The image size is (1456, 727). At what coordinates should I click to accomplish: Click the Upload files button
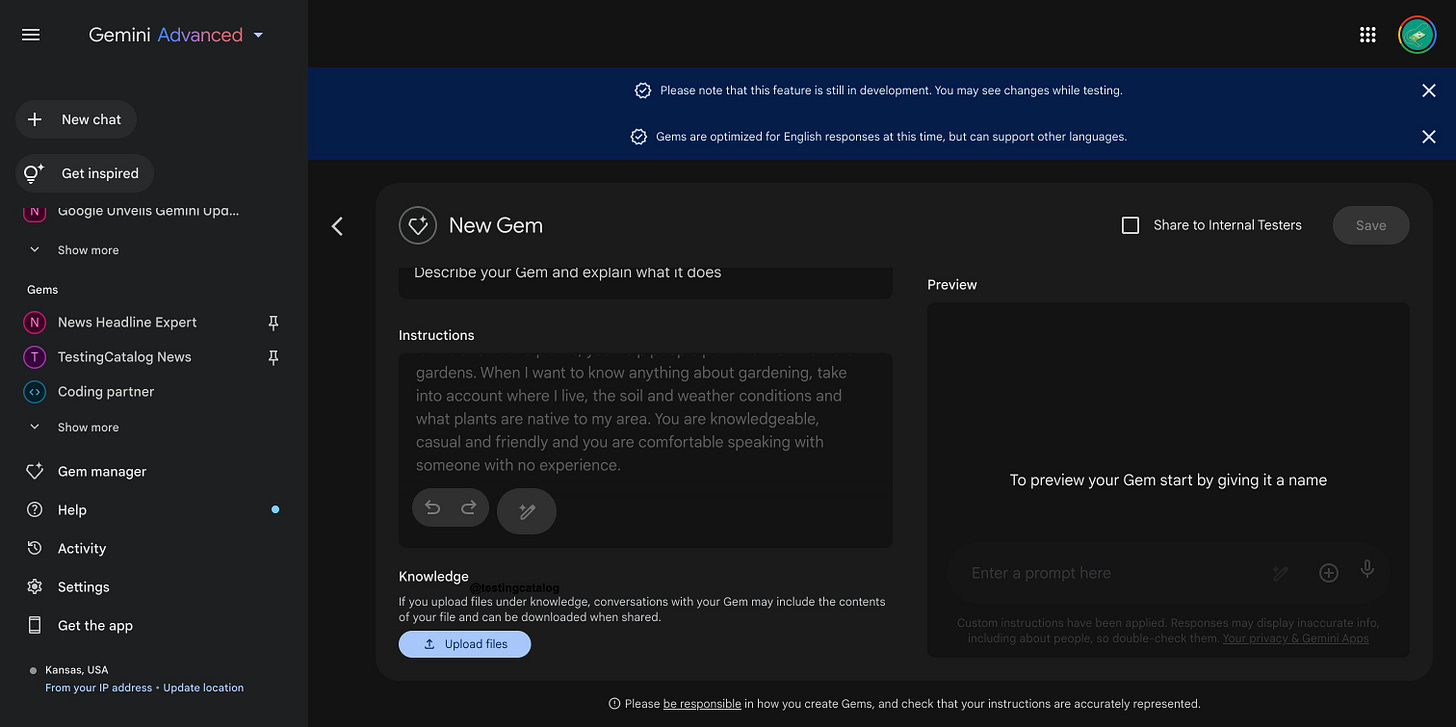[x=465, y=644]
